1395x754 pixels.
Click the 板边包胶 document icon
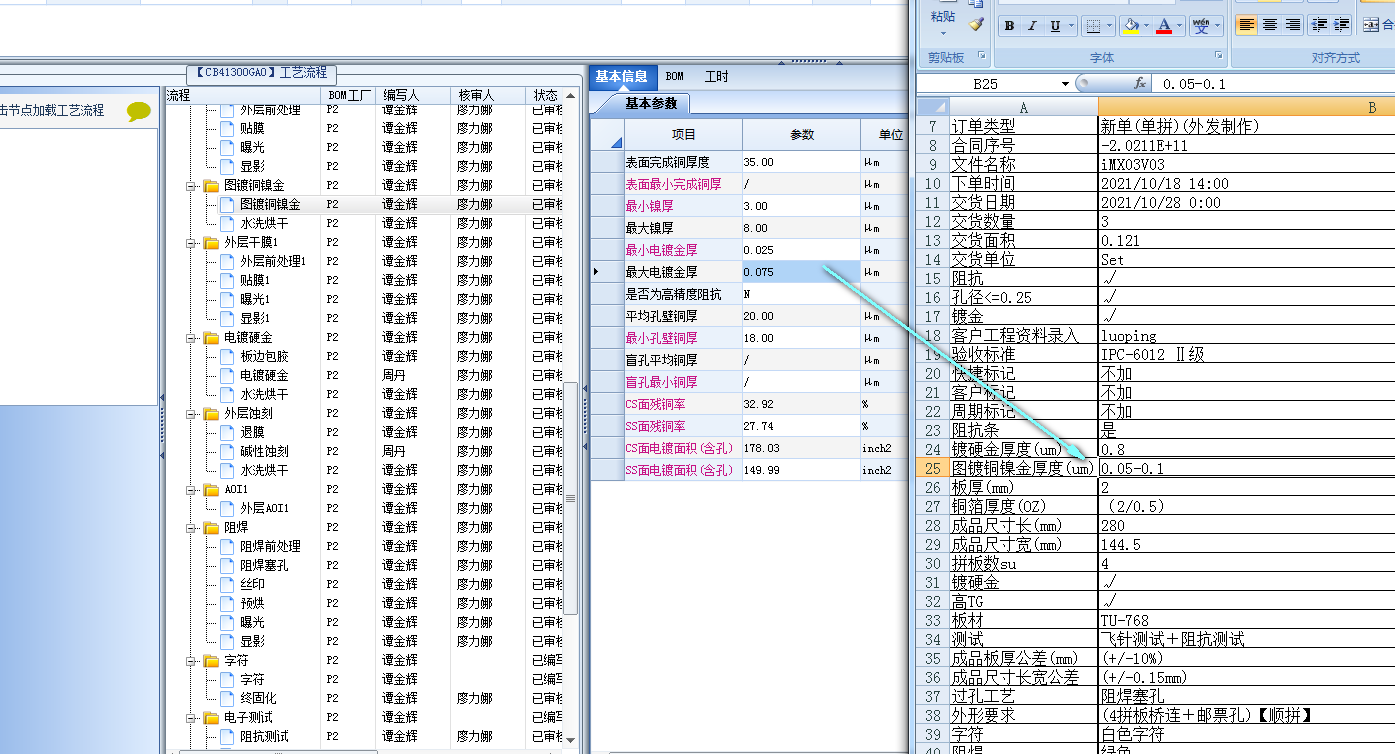(227, 356)
